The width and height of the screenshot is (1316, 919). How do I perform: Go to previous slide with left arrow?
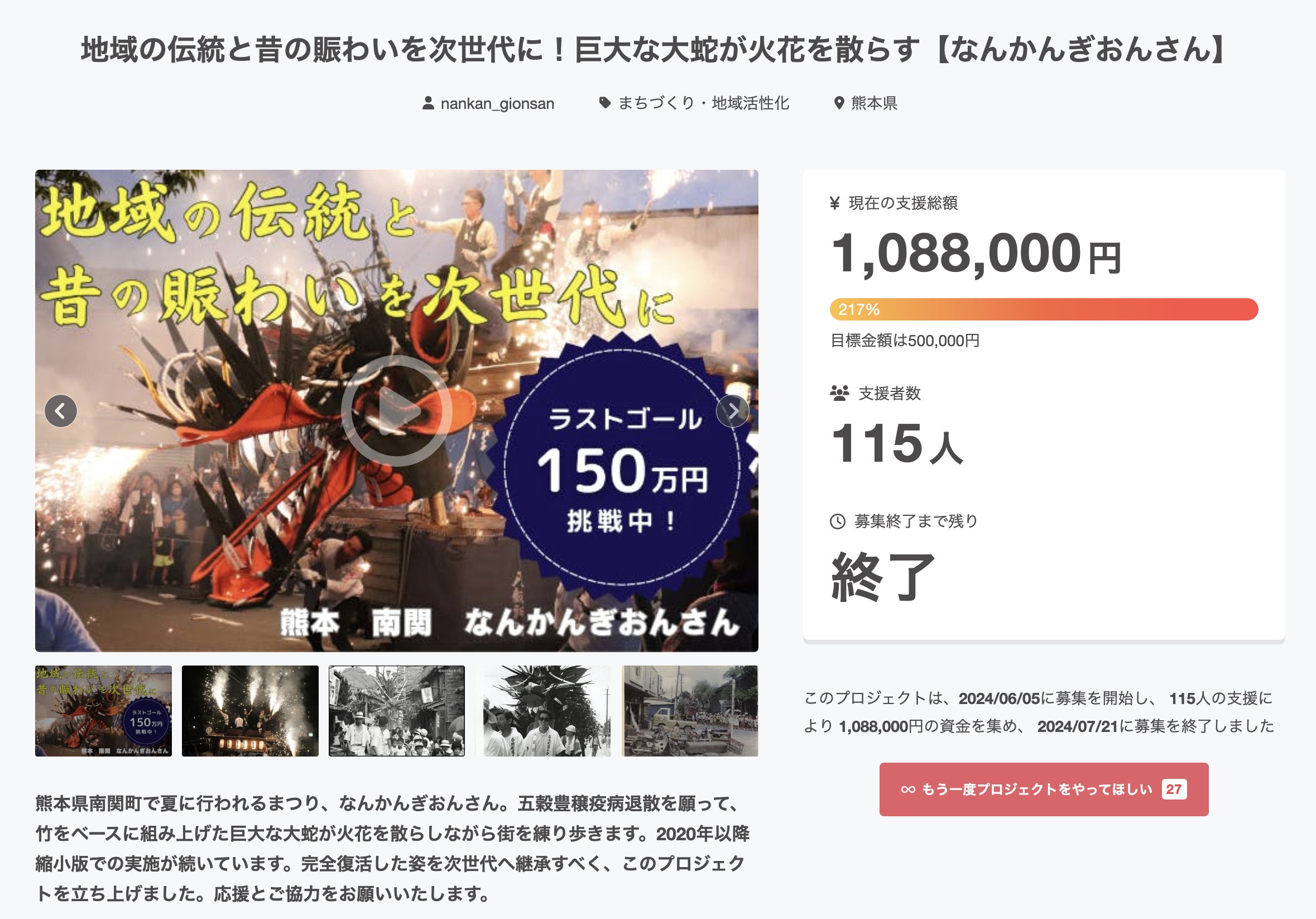point(61,410)
